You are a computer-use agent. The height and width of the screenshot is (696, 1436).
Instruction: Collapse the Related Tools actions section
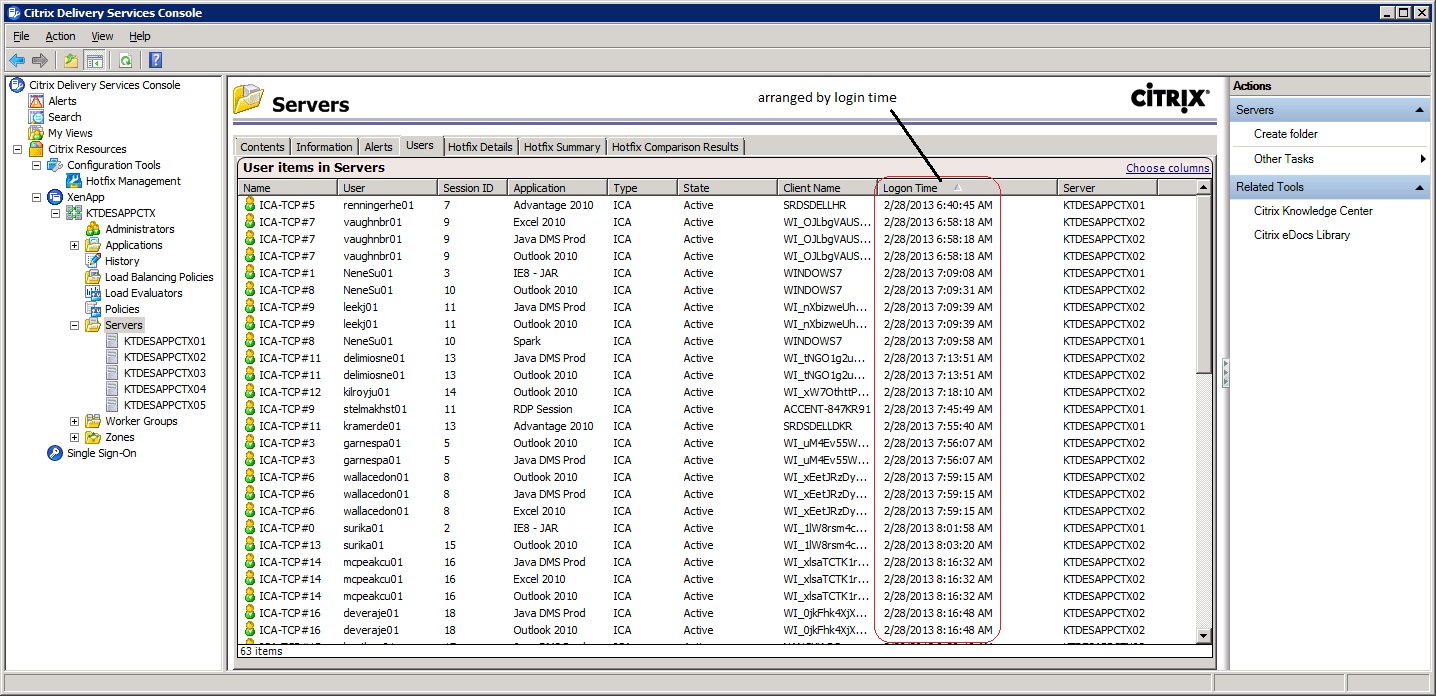(1419, 187)
